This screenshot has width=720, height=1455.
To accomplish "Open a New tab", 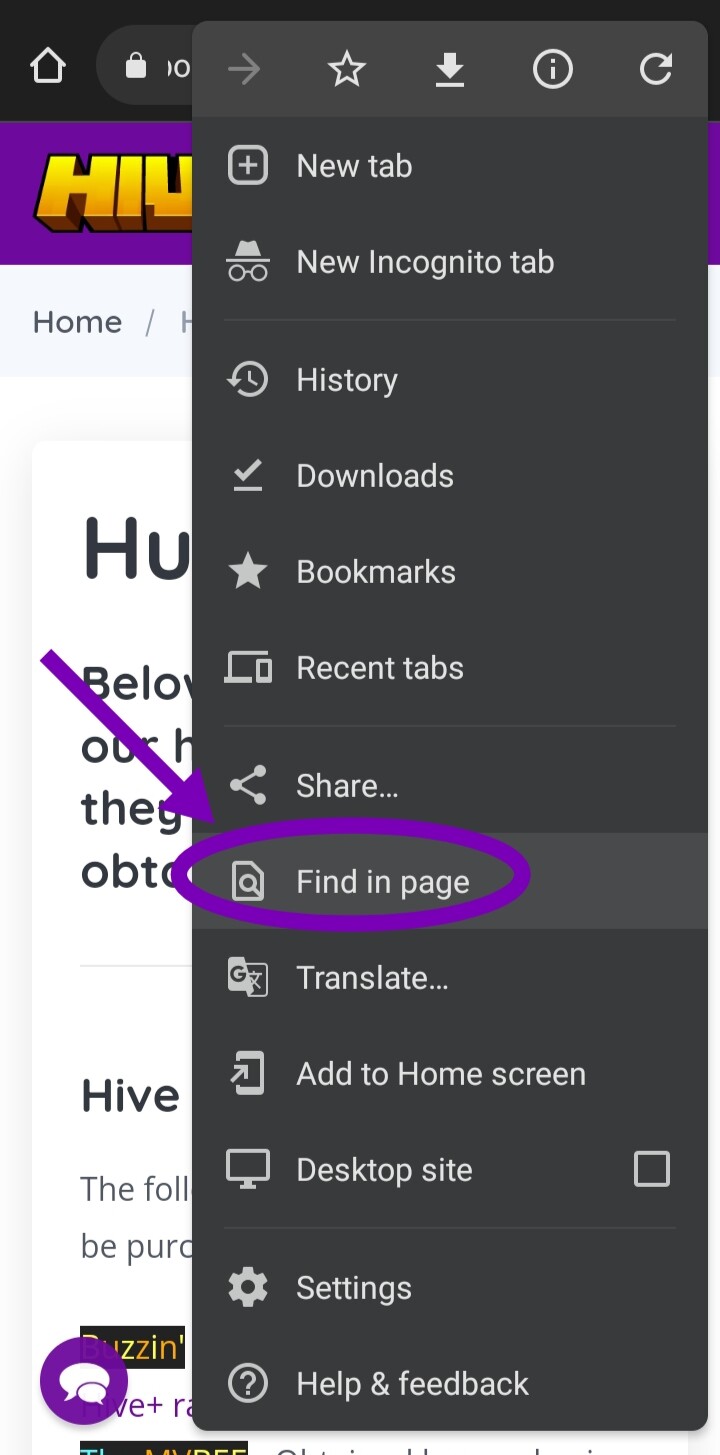I will (x=450, y=166).
